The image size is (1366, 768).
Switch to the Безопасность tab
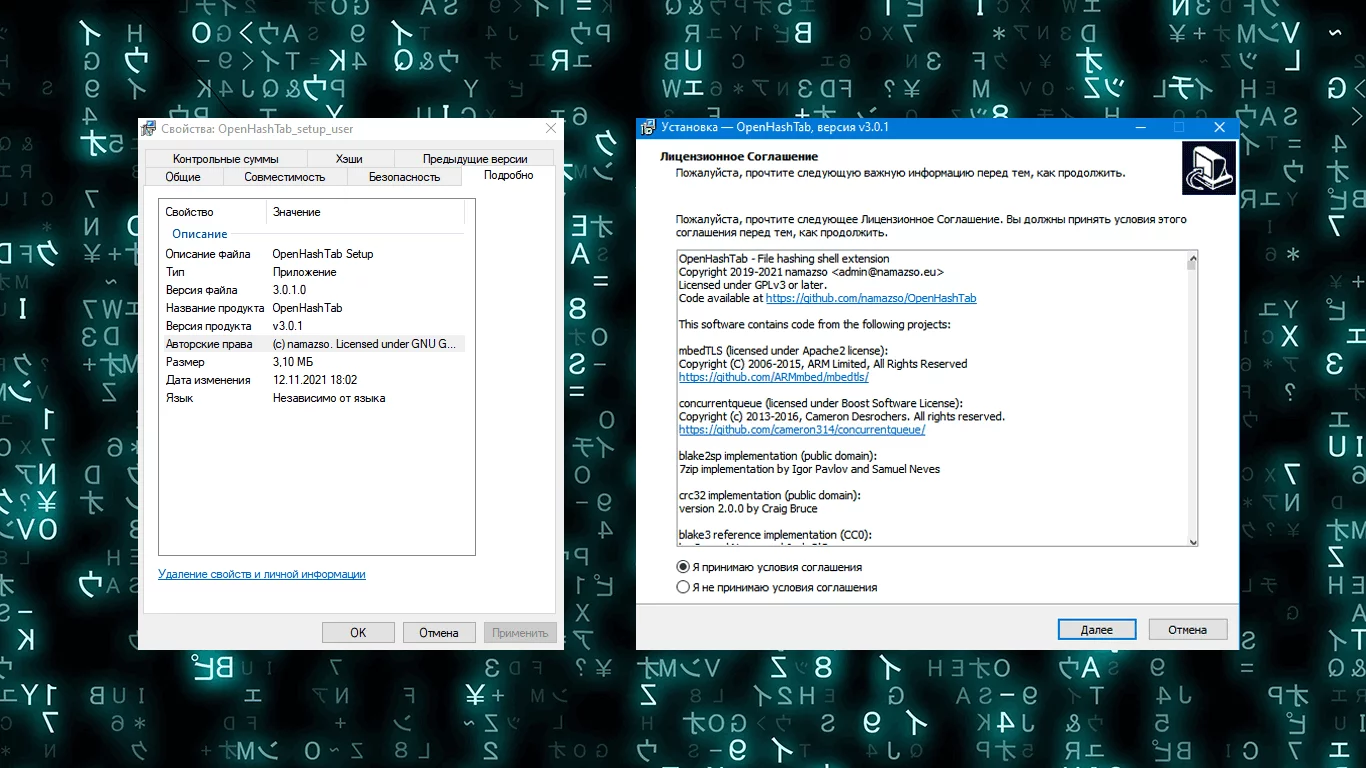coord(404,177)
